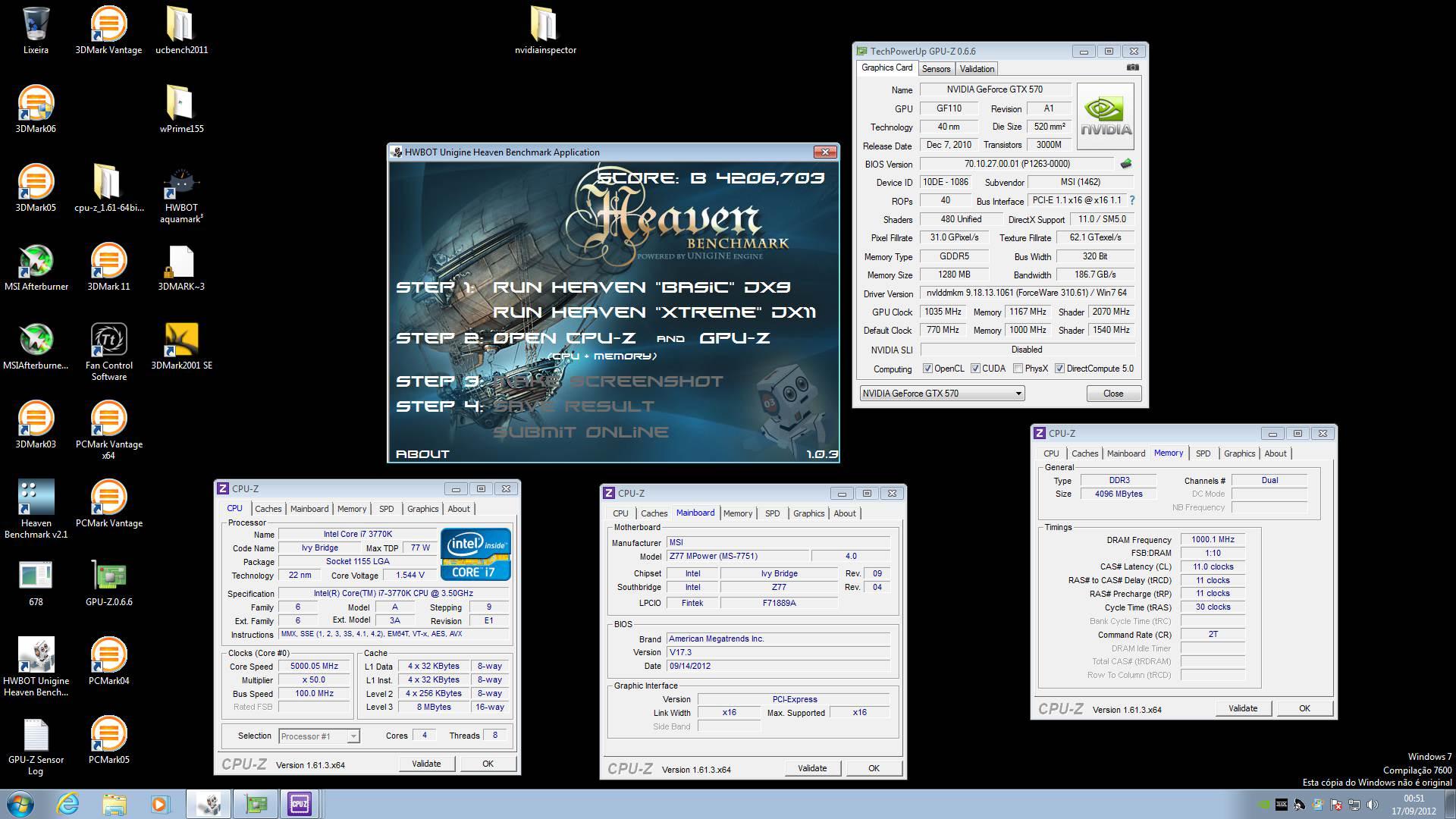Click Close button in GPU-Z
This screenshot has width=1456, height=819.
point(1113,393)
